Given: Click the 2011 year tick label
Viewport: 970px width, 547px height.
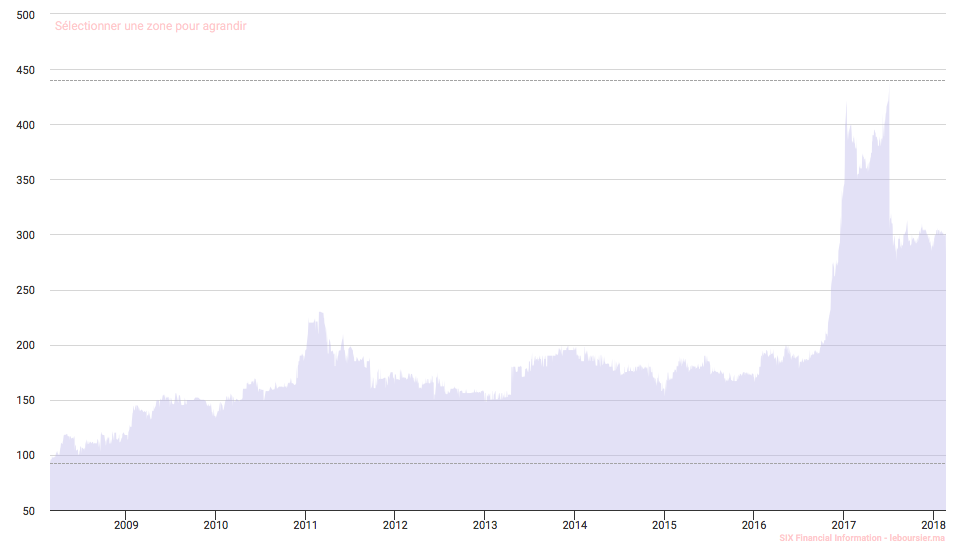Looking at the screenshot, I should [x=305, y=524].
